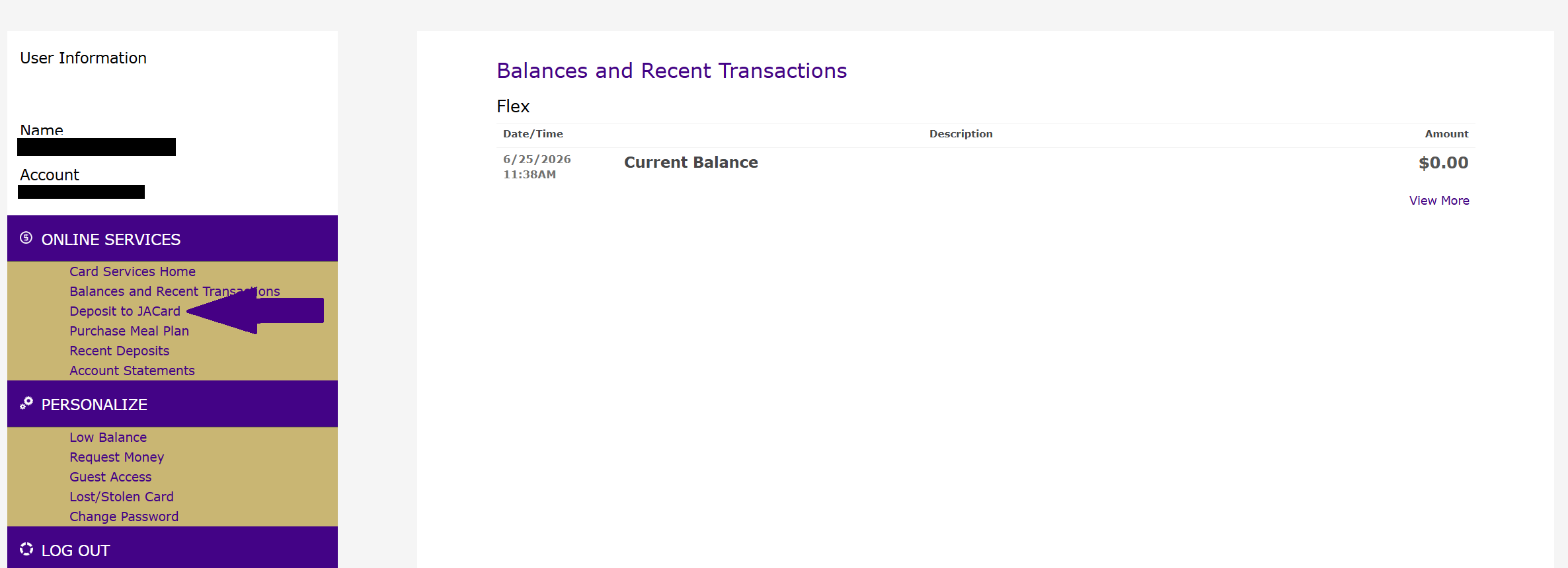Open Balances and Recent Transactions link
This screenshot has width=1568, height=568.
click(x=175, y=291)
